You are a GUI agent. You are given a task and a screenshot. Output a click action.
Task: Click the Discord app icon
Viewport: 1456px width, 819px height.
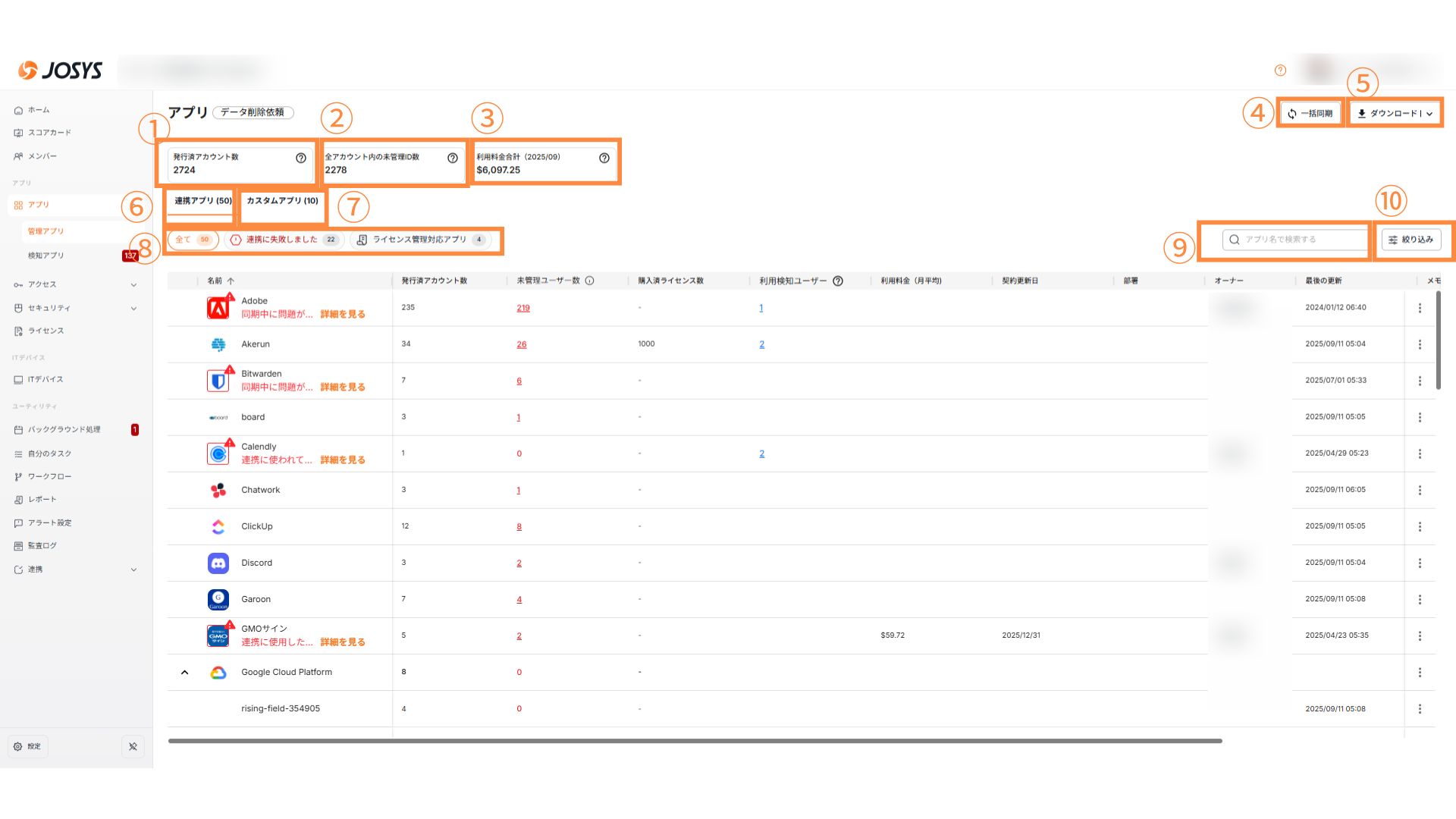point(218,563)
